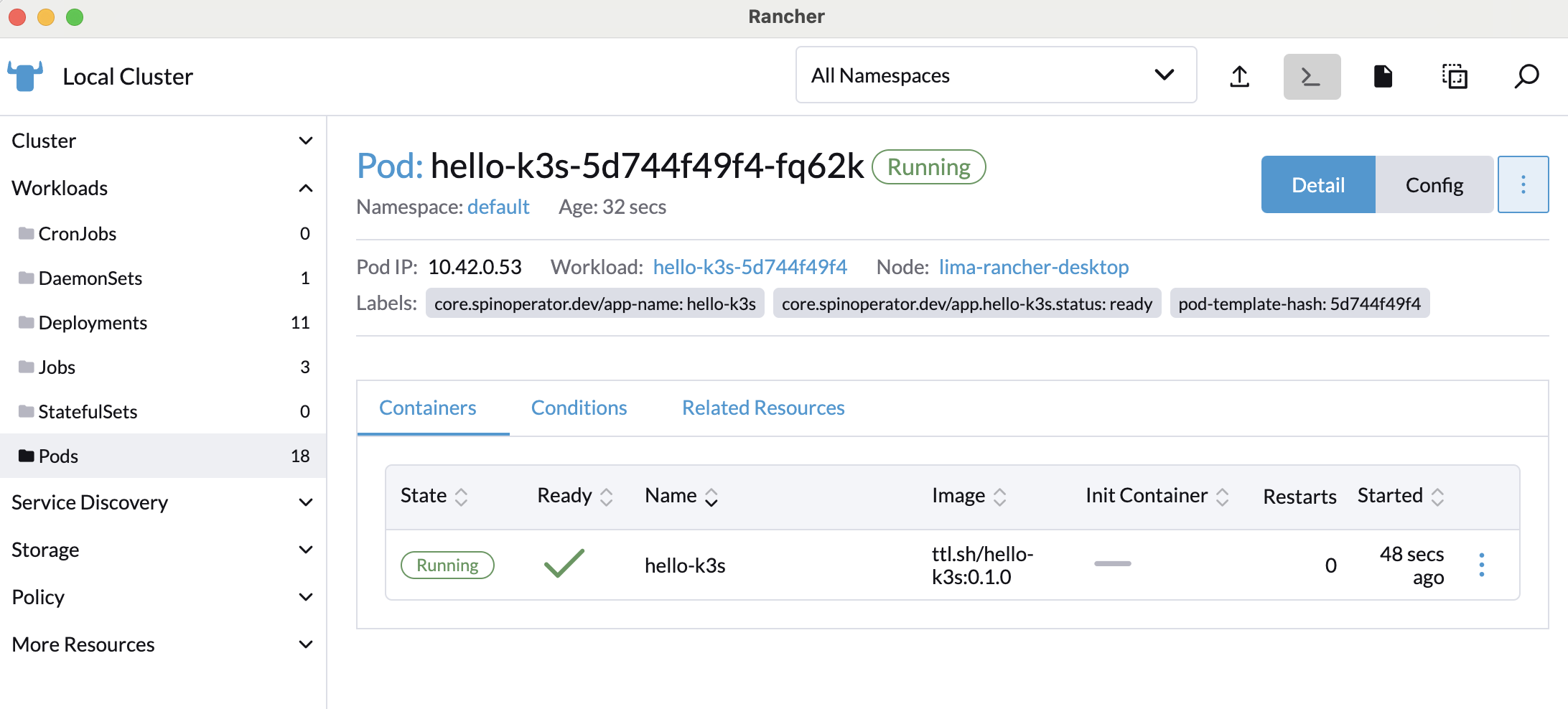Click the green Ready checkmark for hello-k3s

564,563
